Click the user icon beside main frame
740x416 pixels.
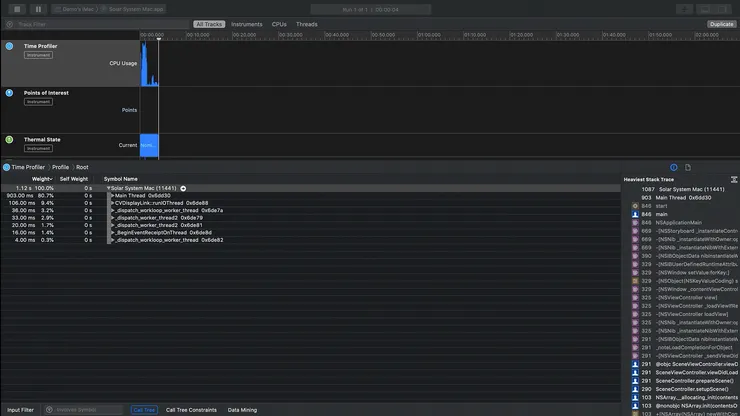(635, 214)
